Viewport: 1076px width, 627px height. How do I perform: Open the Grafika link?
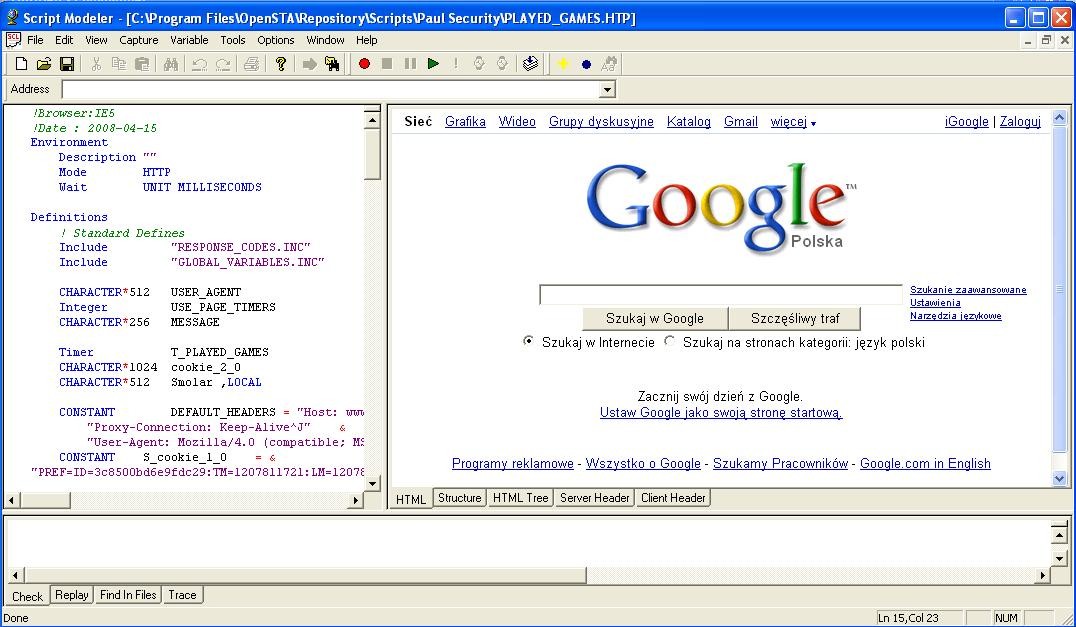465,121
